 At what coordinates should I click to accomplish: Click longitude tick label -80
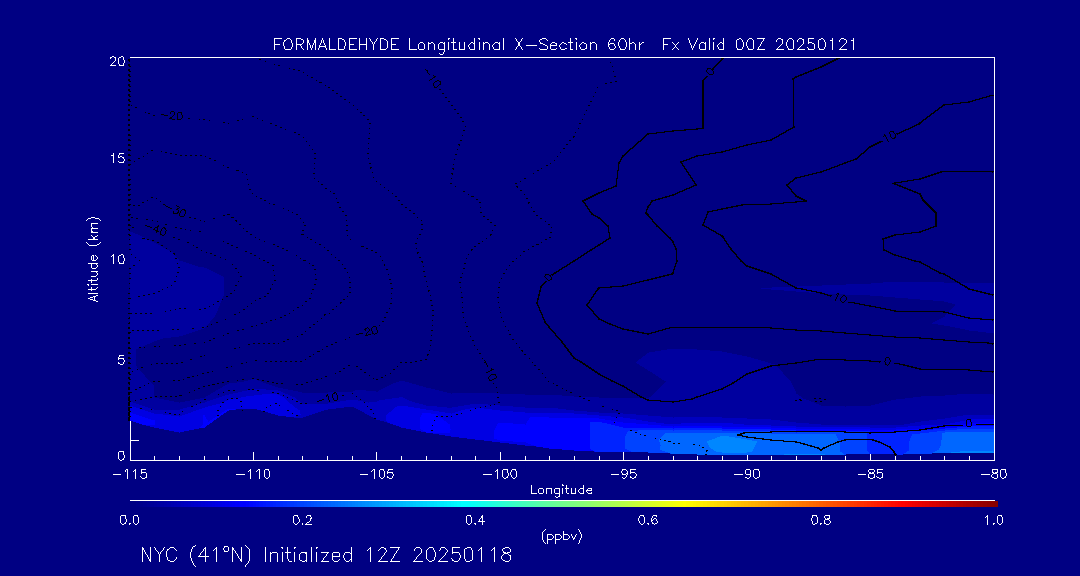click(993, 475)
